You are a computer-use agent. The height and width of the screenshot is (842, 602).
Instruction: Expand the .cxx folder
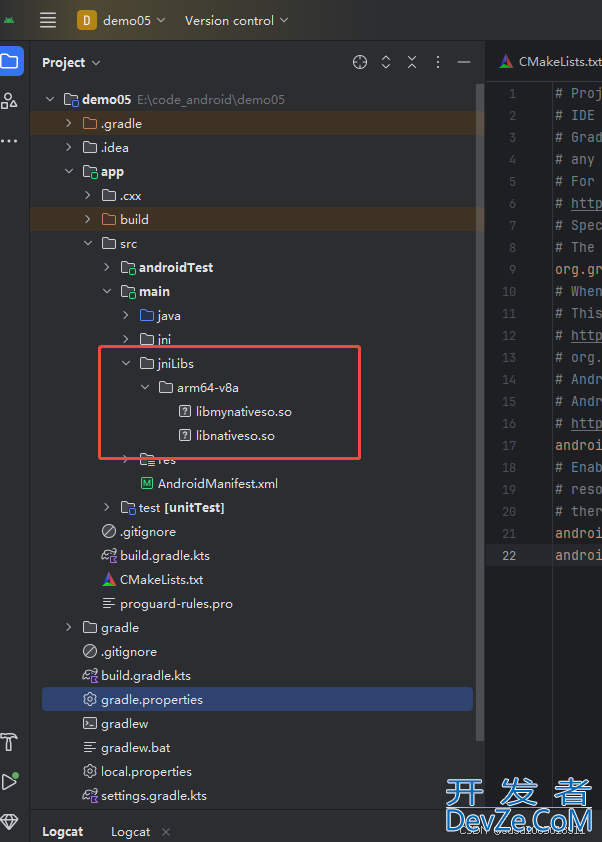(88, 195)
